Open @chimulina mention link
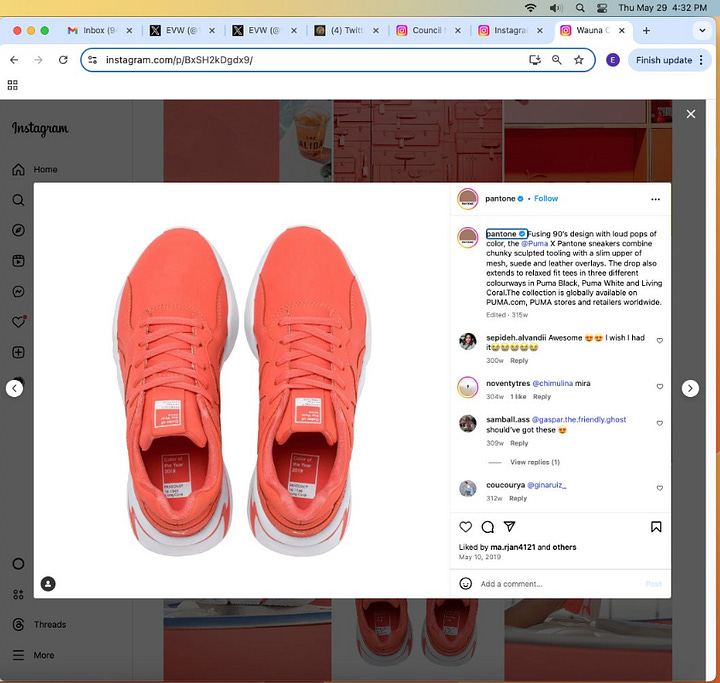Screen dimensions: 720x683 click(x=552, y=383)
